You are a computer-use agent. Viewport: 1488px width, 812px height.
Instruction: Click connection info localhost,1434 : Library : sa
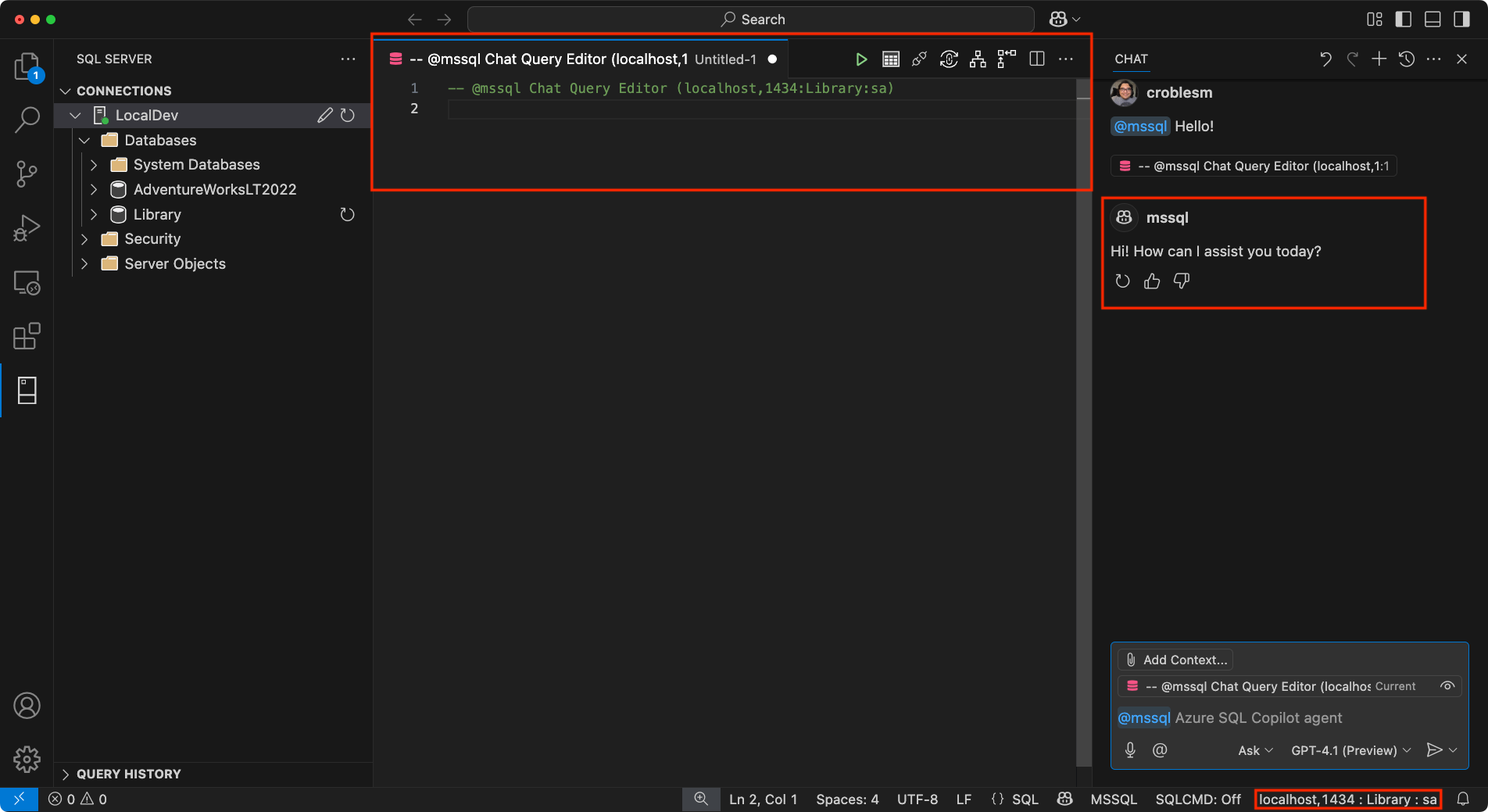click(1347, 799)
